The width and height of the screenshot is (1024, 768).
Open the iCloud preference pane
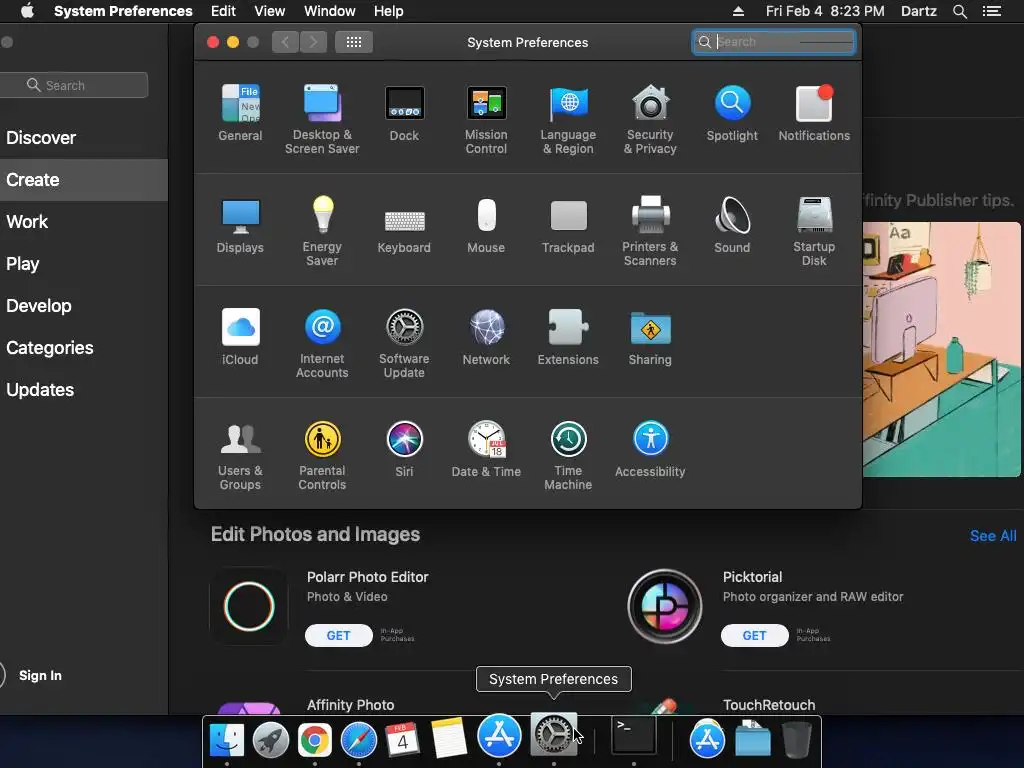(240, 336)
